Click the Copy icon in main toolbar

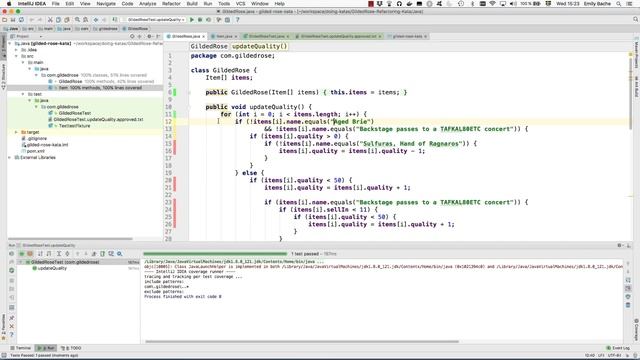coord(58,20)
